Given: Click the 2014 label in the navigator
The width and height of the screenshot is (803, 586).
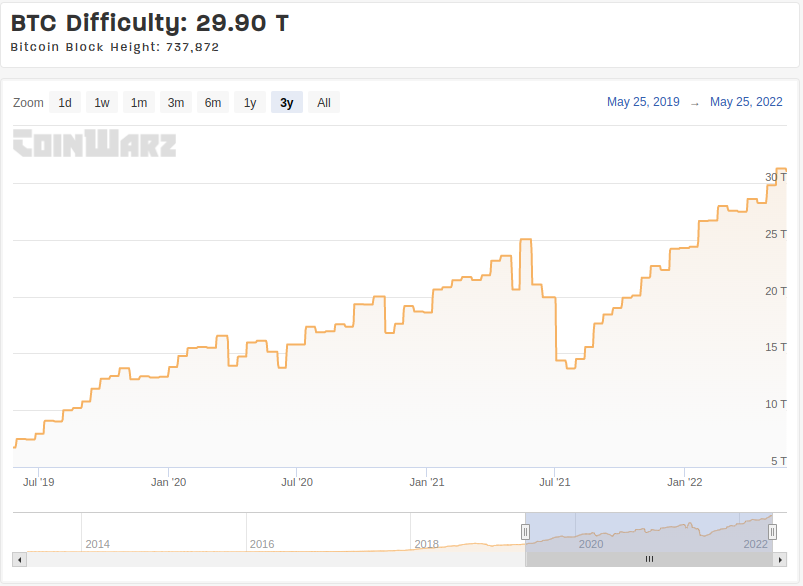Looking at the screenshot, I should click(x=97, y=544).
